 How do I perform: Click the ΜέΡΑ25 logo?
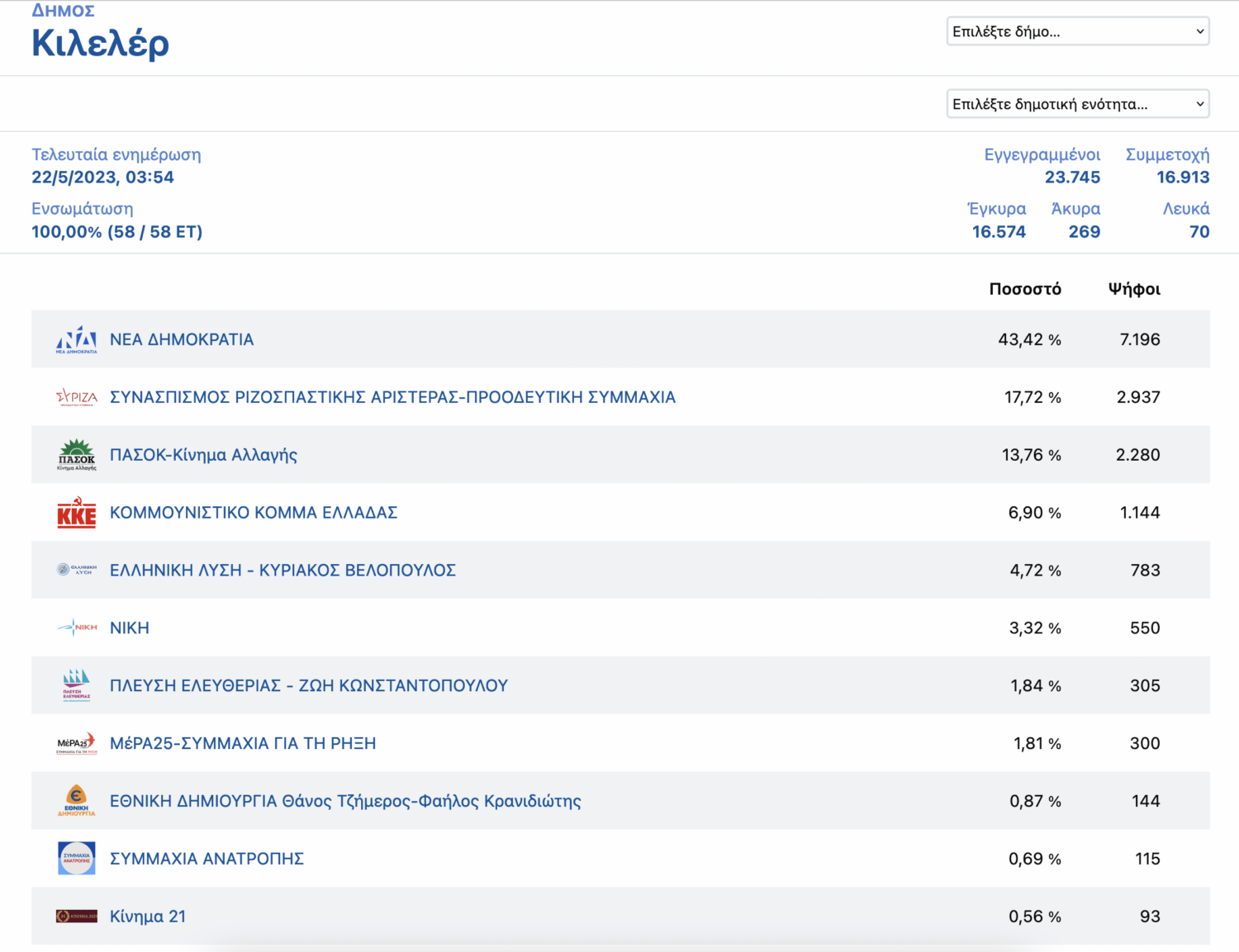coord(77,743)
